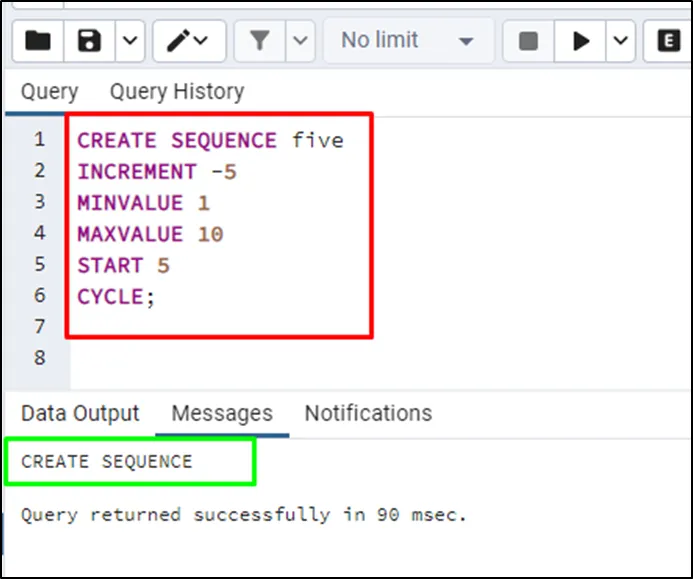Click the CREATE SEQUENCE five line in editor
Image resolution: width=693 pixels, height=579 pixels.
point(210,140)
